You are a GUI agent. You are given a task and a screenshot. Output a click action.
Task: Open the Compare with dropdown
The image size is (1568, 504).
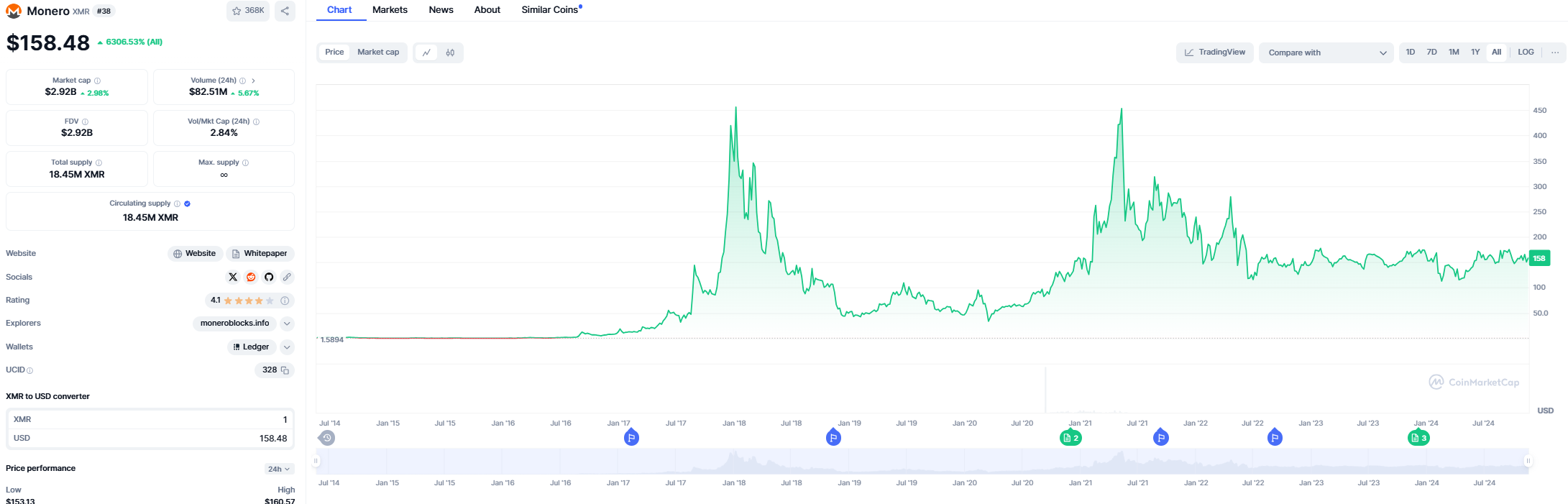coord(1326,52)
